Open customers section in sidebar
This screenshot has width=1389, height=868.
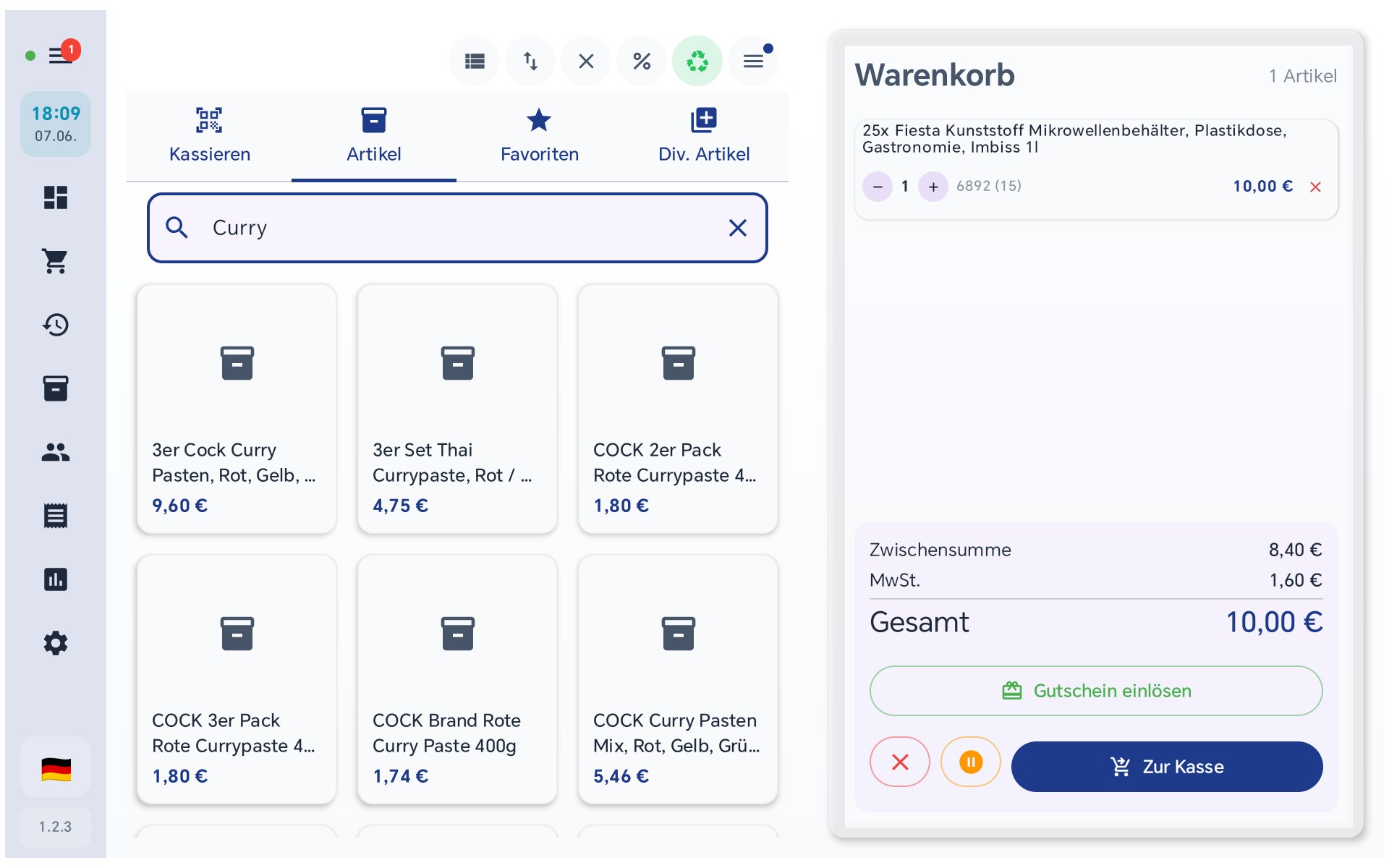(56, 452)
